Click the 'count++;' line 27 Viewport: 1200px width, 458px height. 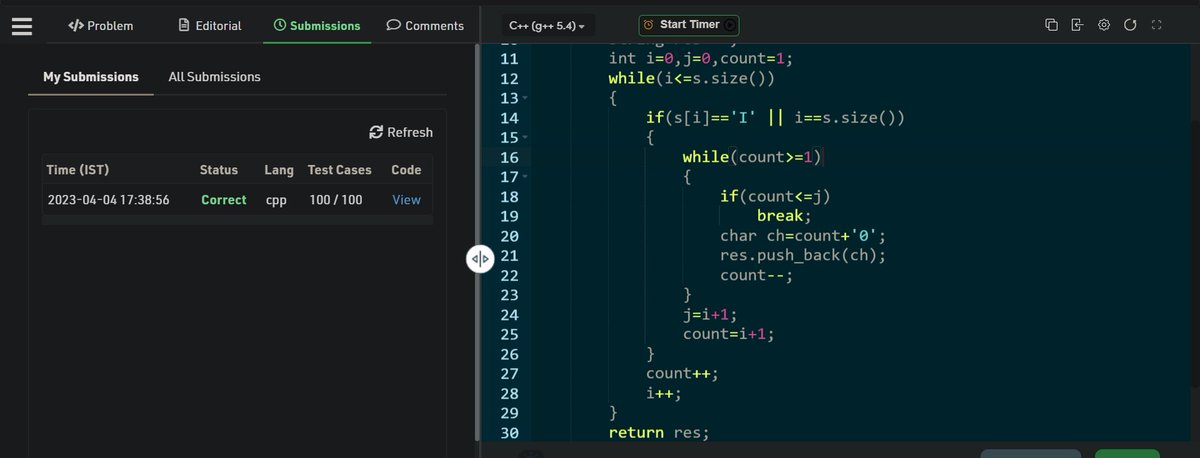click(682, 373)
